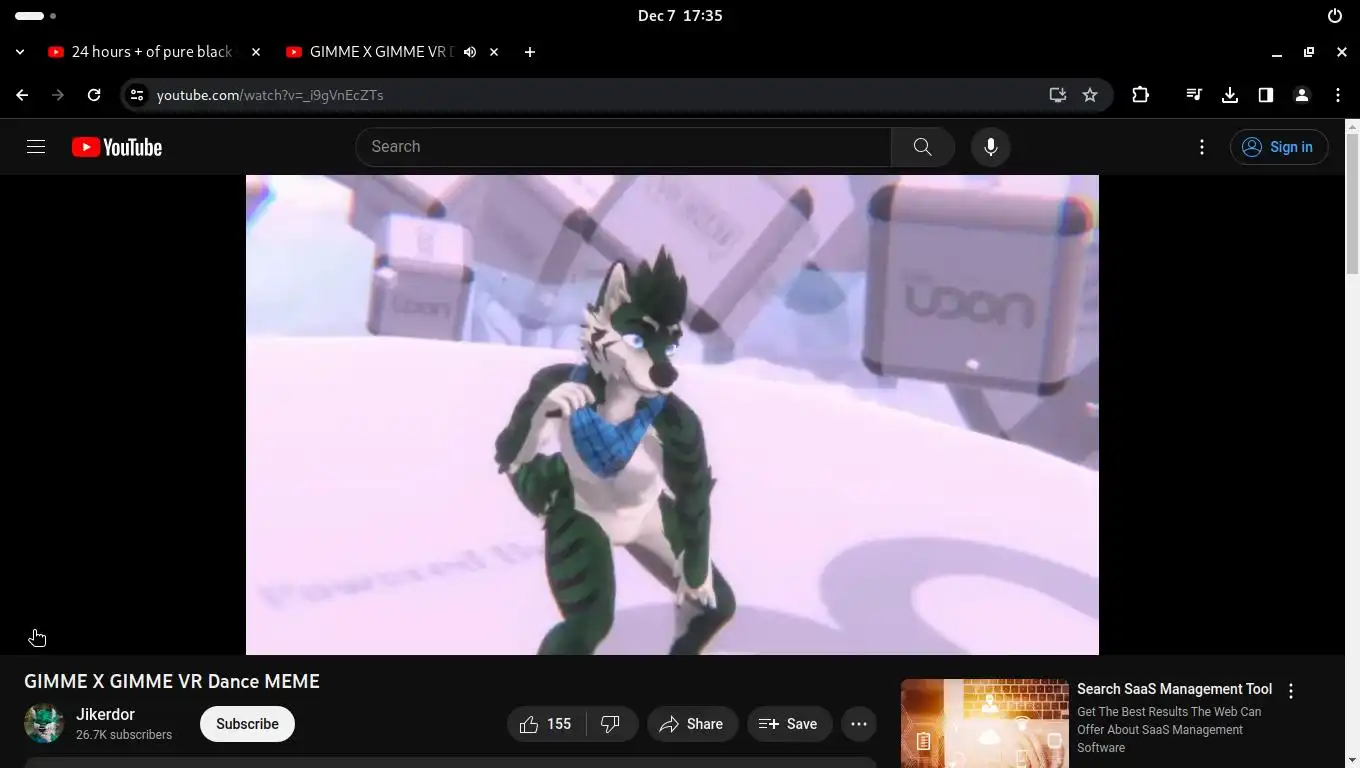Open the browser profile icon

tap(1302, 95)
